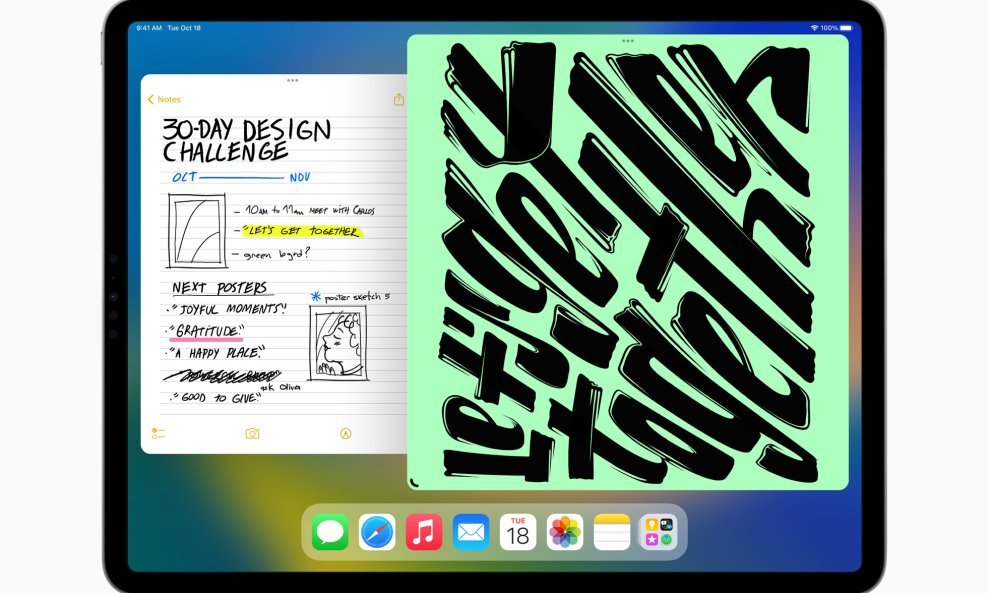
Task: Launch Safari from the dock
Action: click(377, 532)
